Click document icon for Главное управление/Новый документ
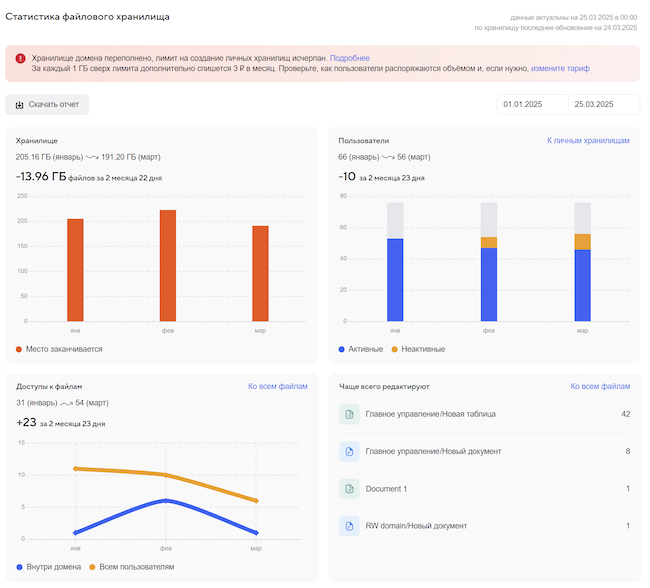The width and height of the screenshot is (650, 588). [x=349, y=451]
